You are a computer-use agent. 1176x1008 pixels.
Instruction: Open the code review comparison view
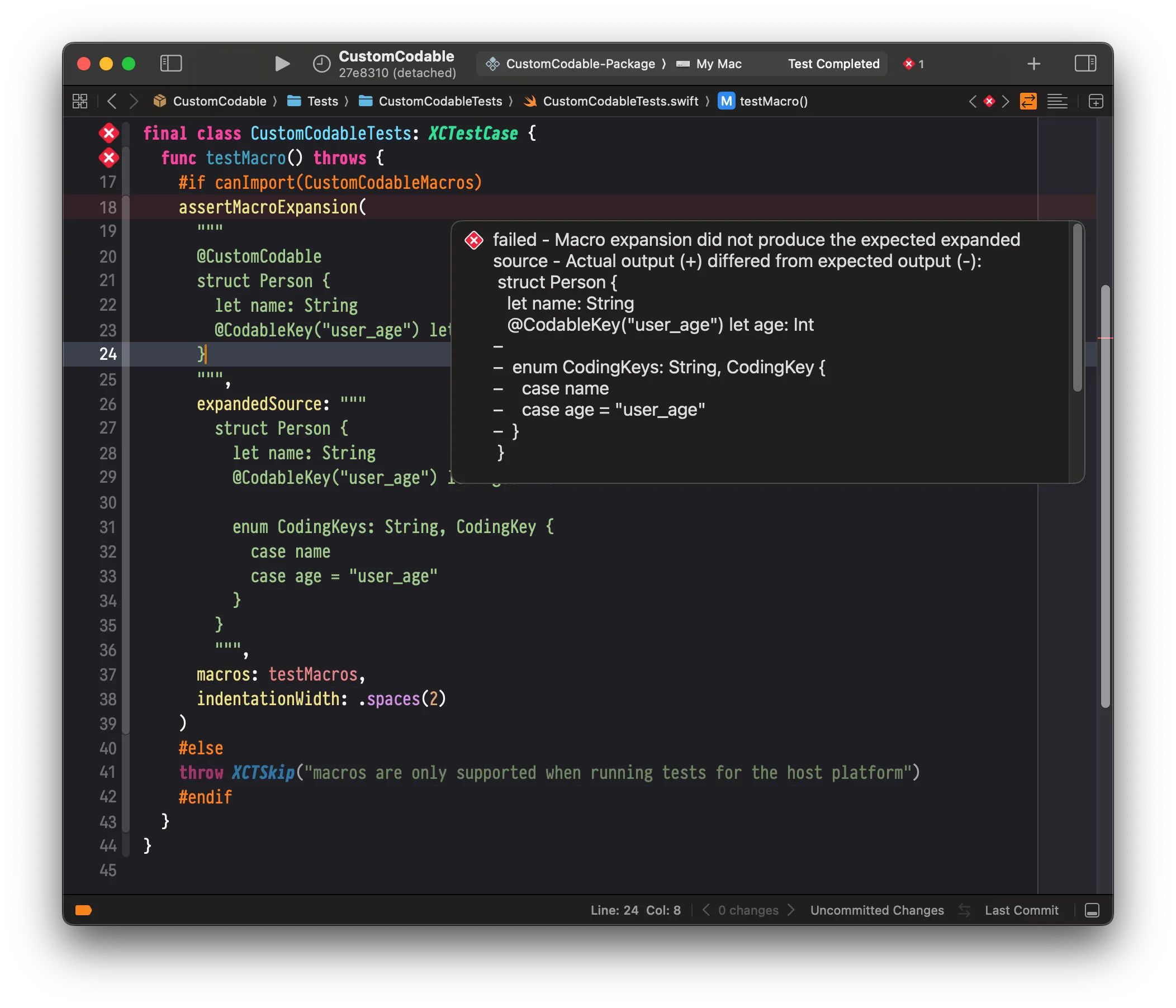click(x=1028, y=101)
